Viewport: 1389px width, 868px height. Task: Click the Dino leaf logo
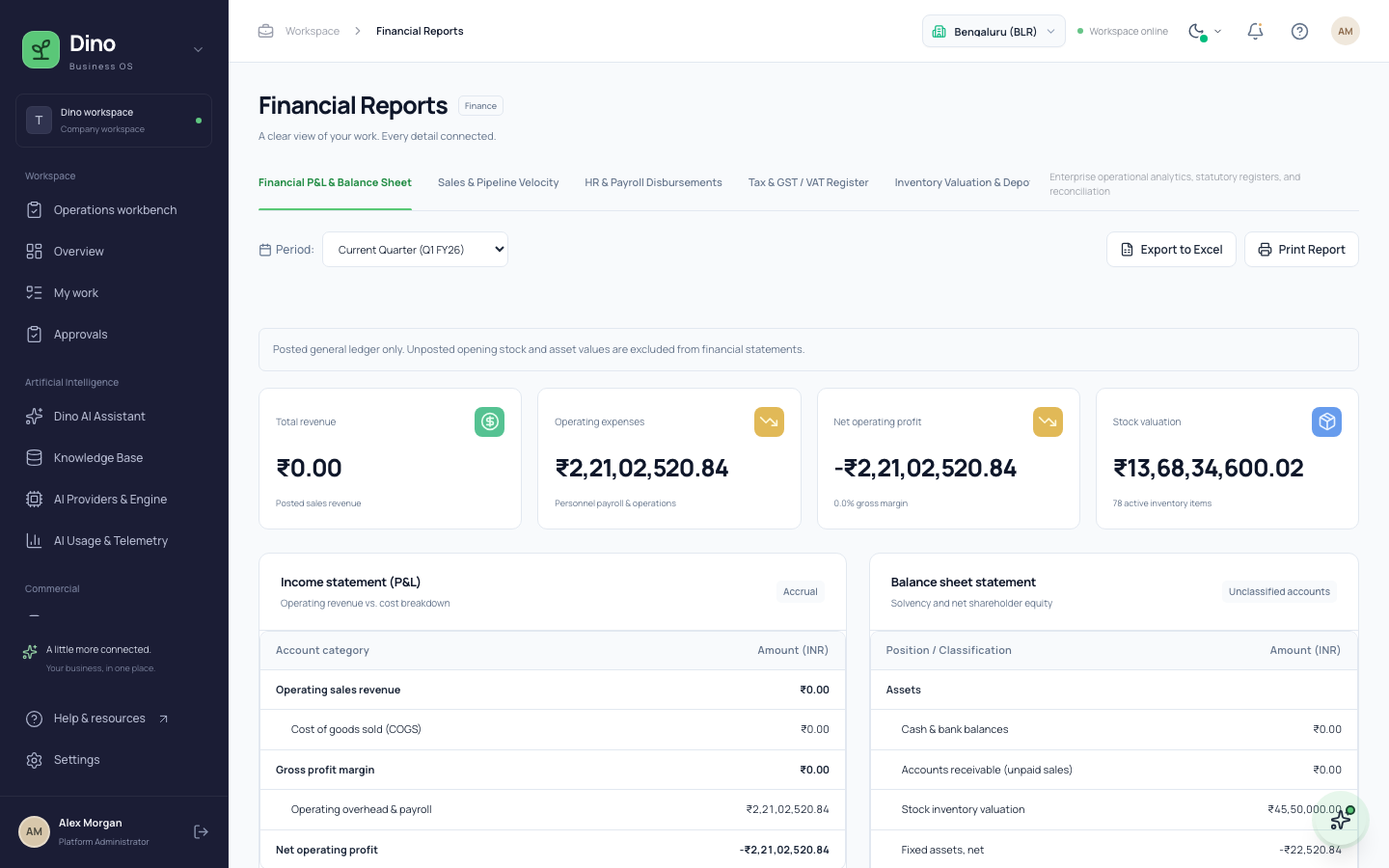click(x=41, y=50)
